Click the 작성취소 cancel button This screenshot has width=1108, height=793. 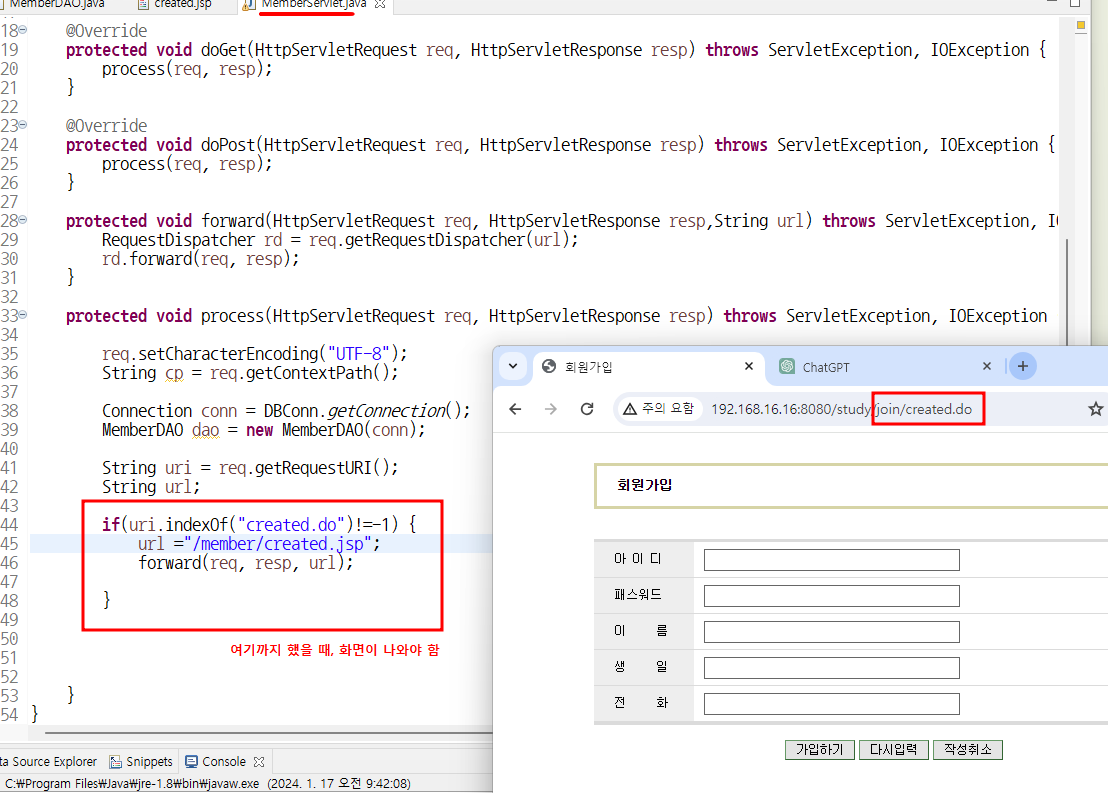968,749
